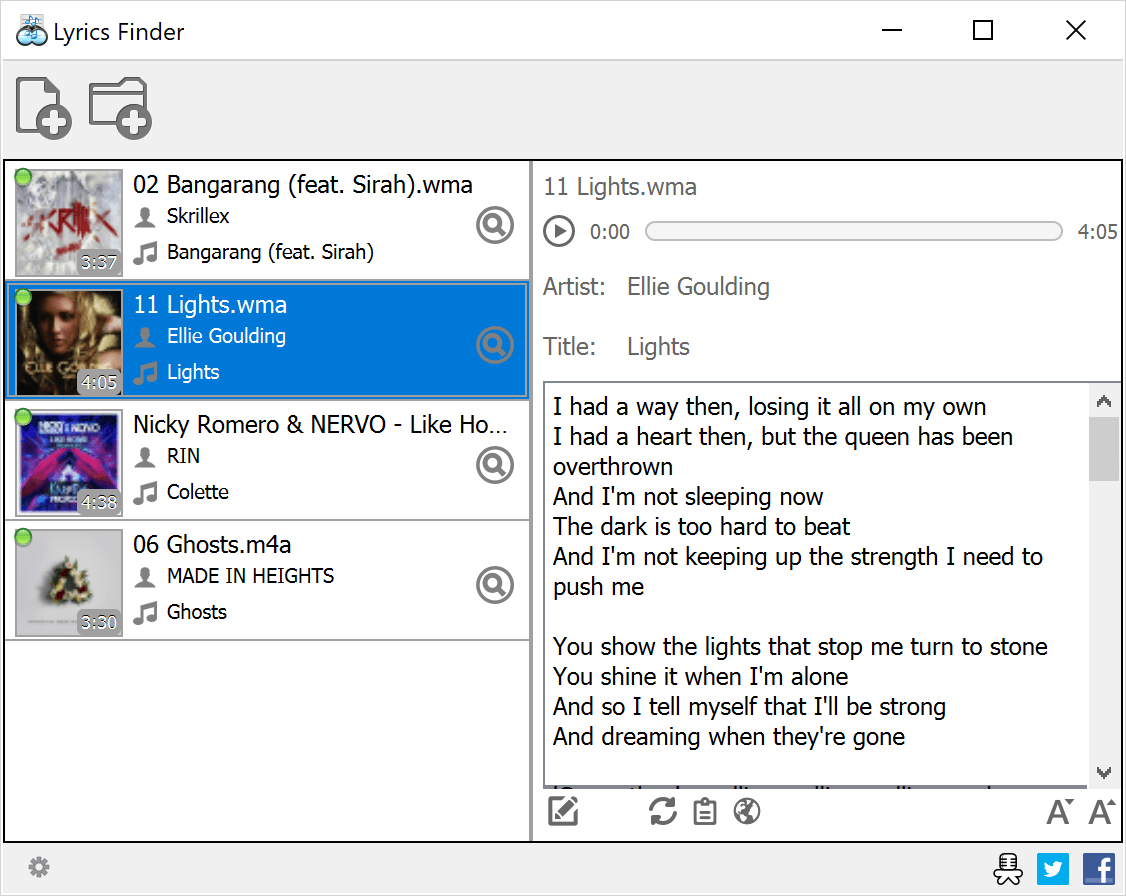Search lyrics for Bangarang track
Screen dimensions: 1126x896
tap(494, 226)
